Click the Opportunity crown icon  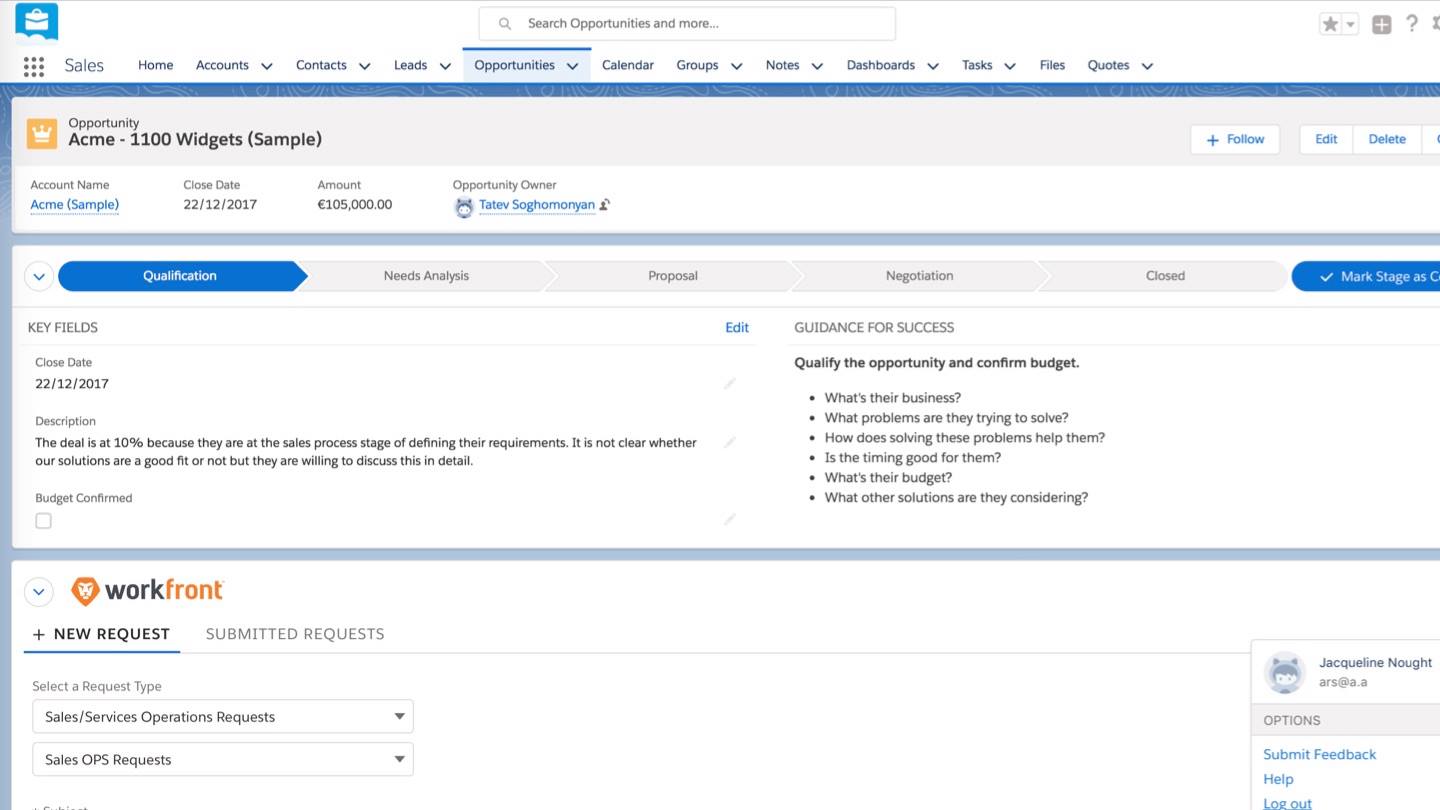pyautogui.click(x=42, y=133)
